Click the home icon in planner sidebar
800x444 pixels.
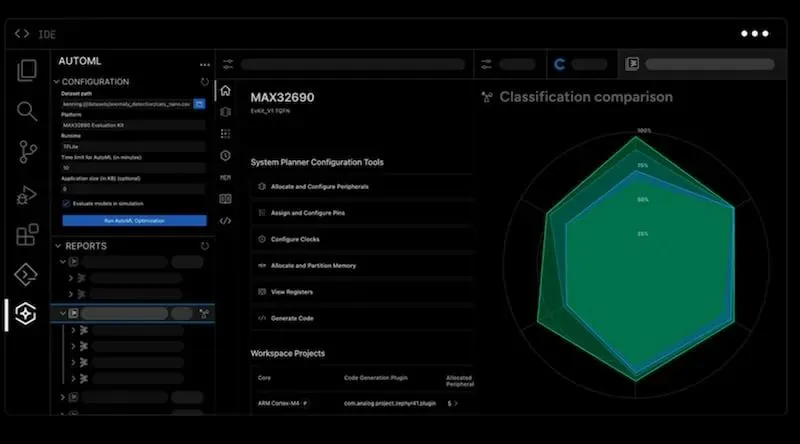point(225,91)
